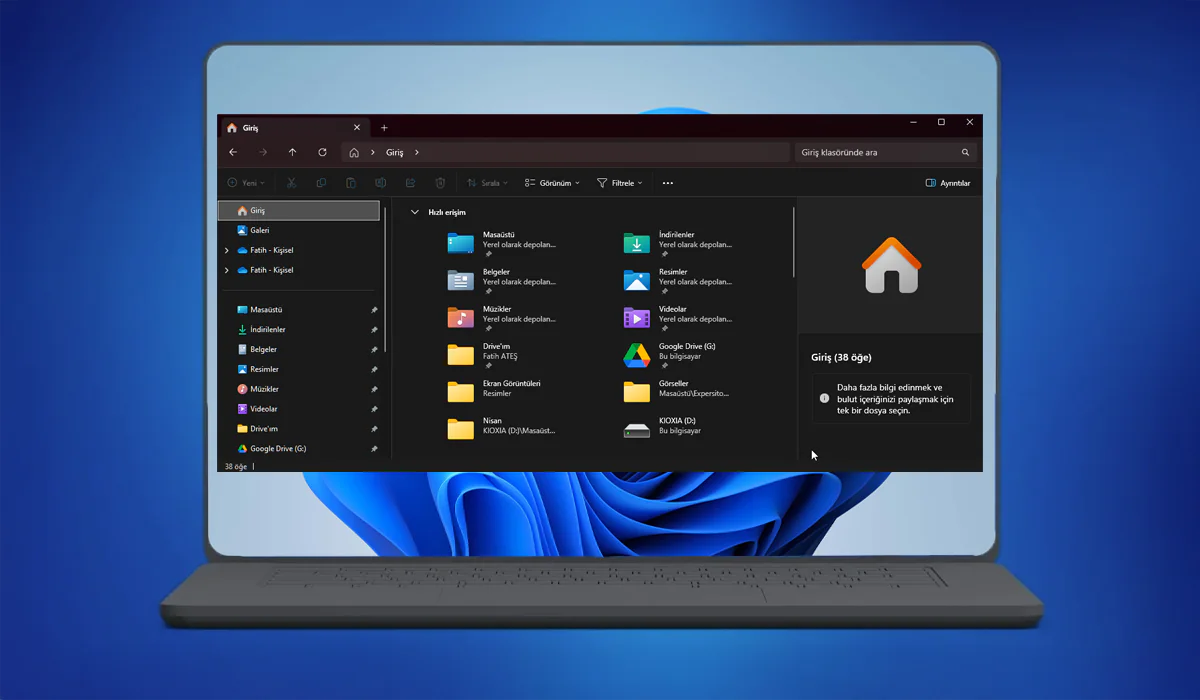Screen dimensions: 1200x700
Task: Expand the second Fatih - Kişisel node
Action: [227, 270]
